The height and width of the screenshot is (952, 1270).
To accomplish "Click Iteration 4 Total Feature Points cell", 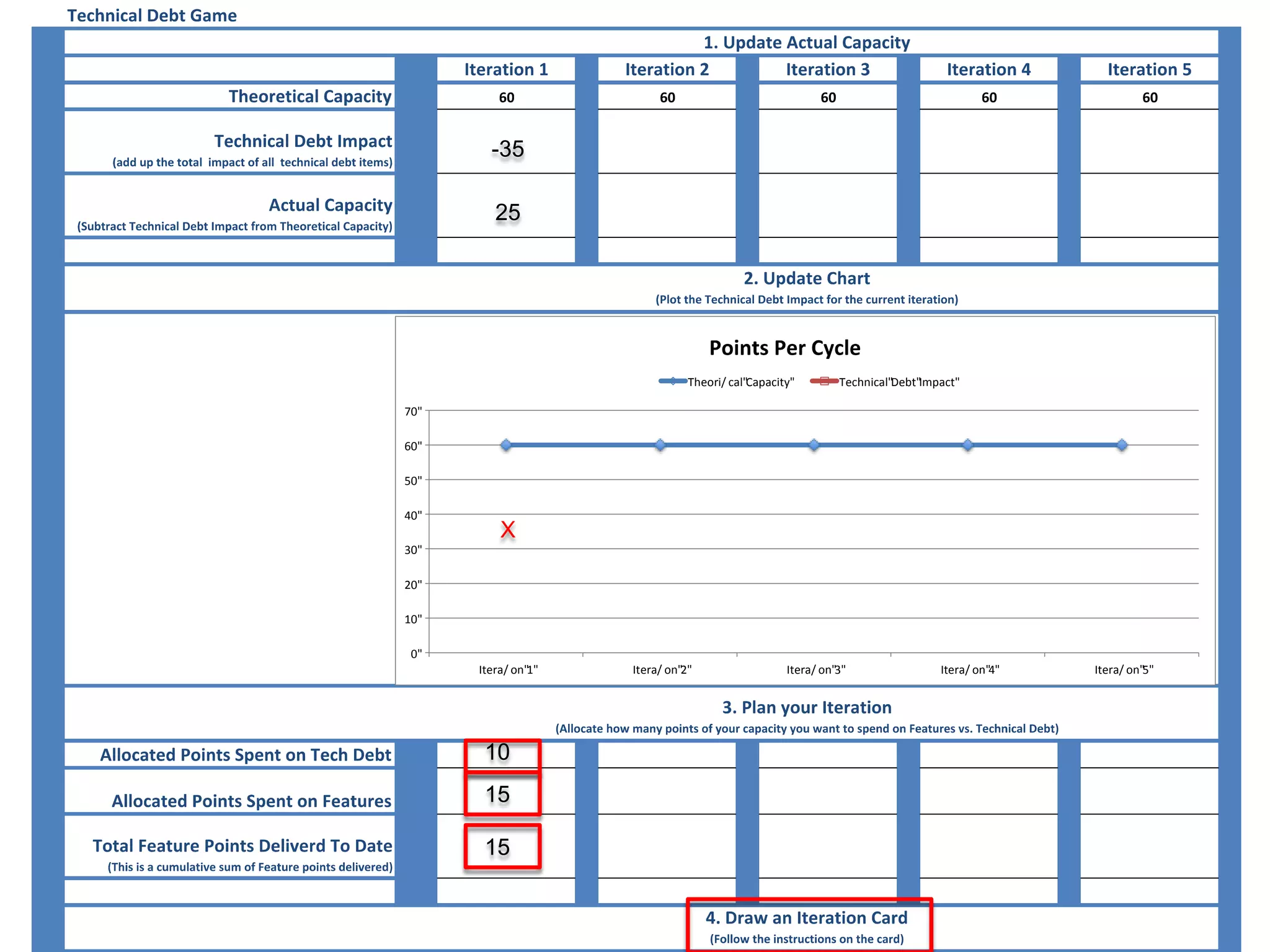I will point(988,847).
